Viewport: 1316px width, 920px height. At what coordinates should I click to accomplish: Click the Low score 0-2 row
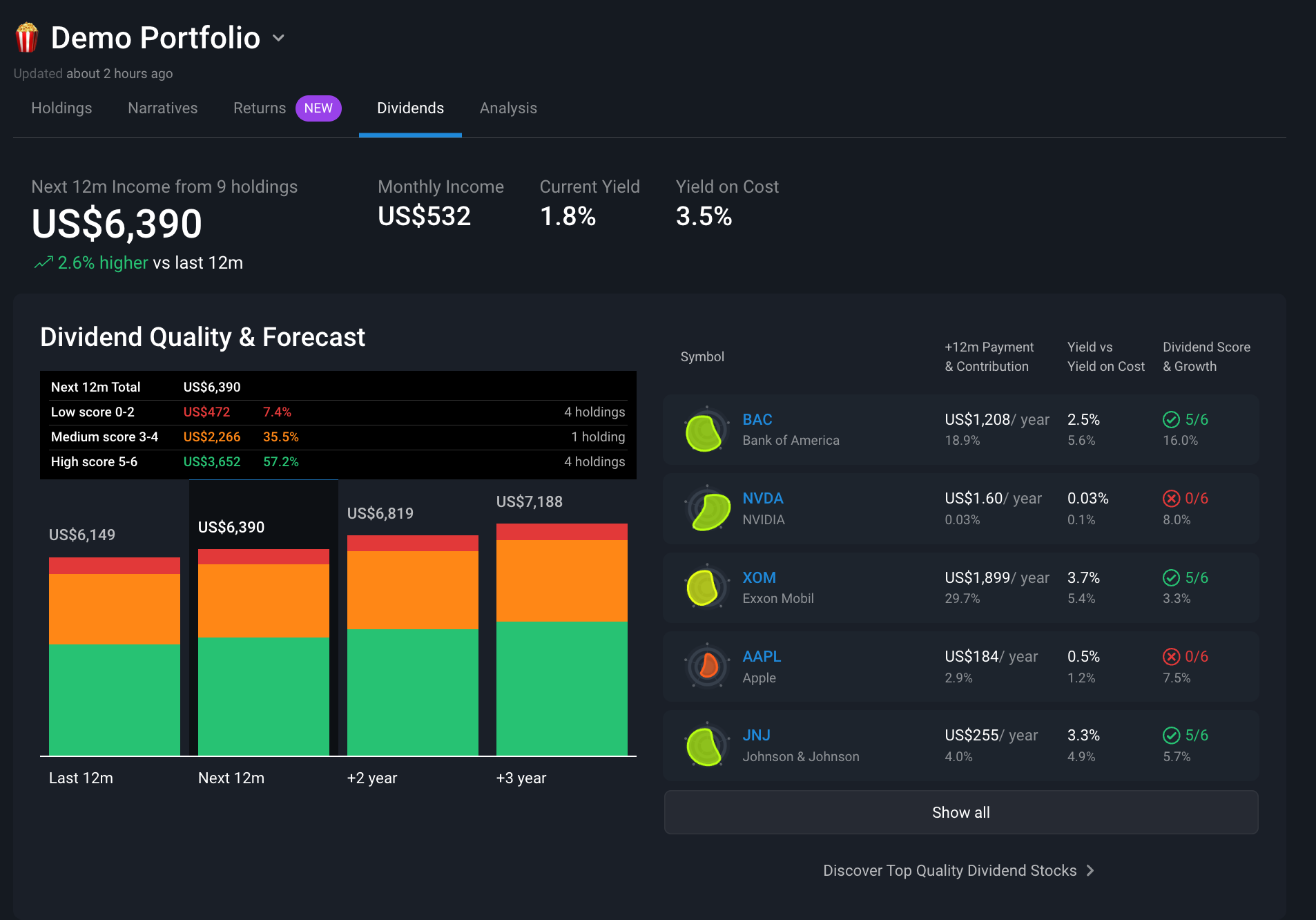tap(338, 412)
